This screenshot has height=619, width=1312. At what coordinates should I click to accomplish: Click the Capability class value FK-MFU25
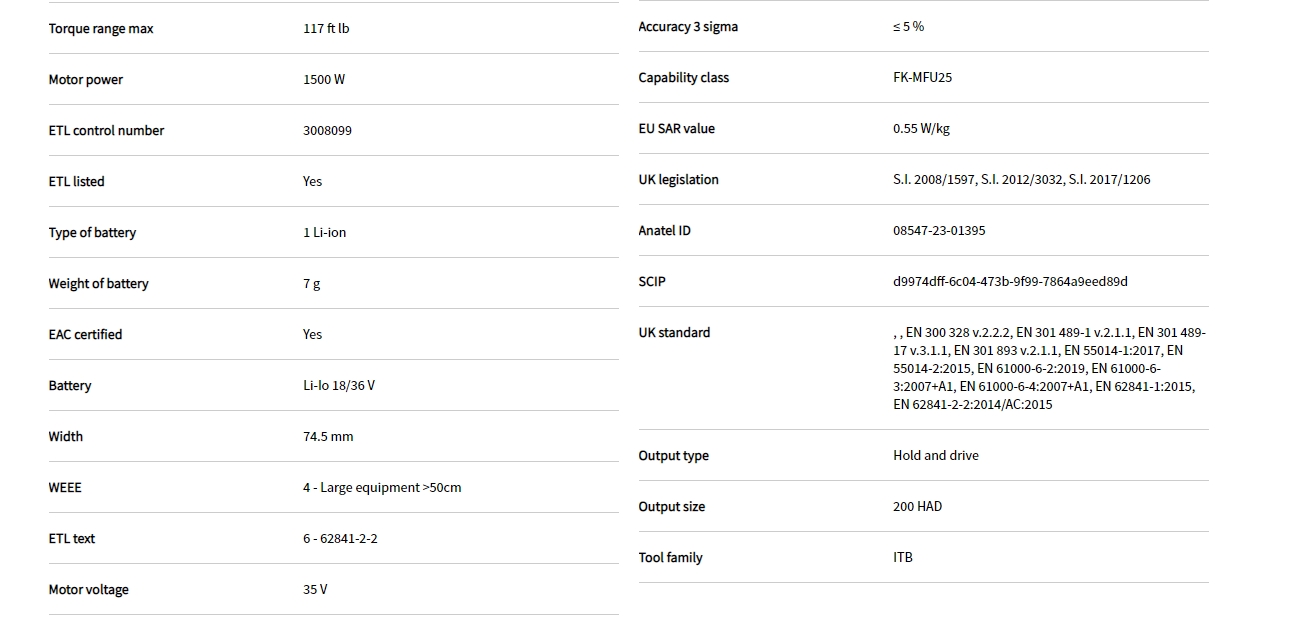click(922, 78)
